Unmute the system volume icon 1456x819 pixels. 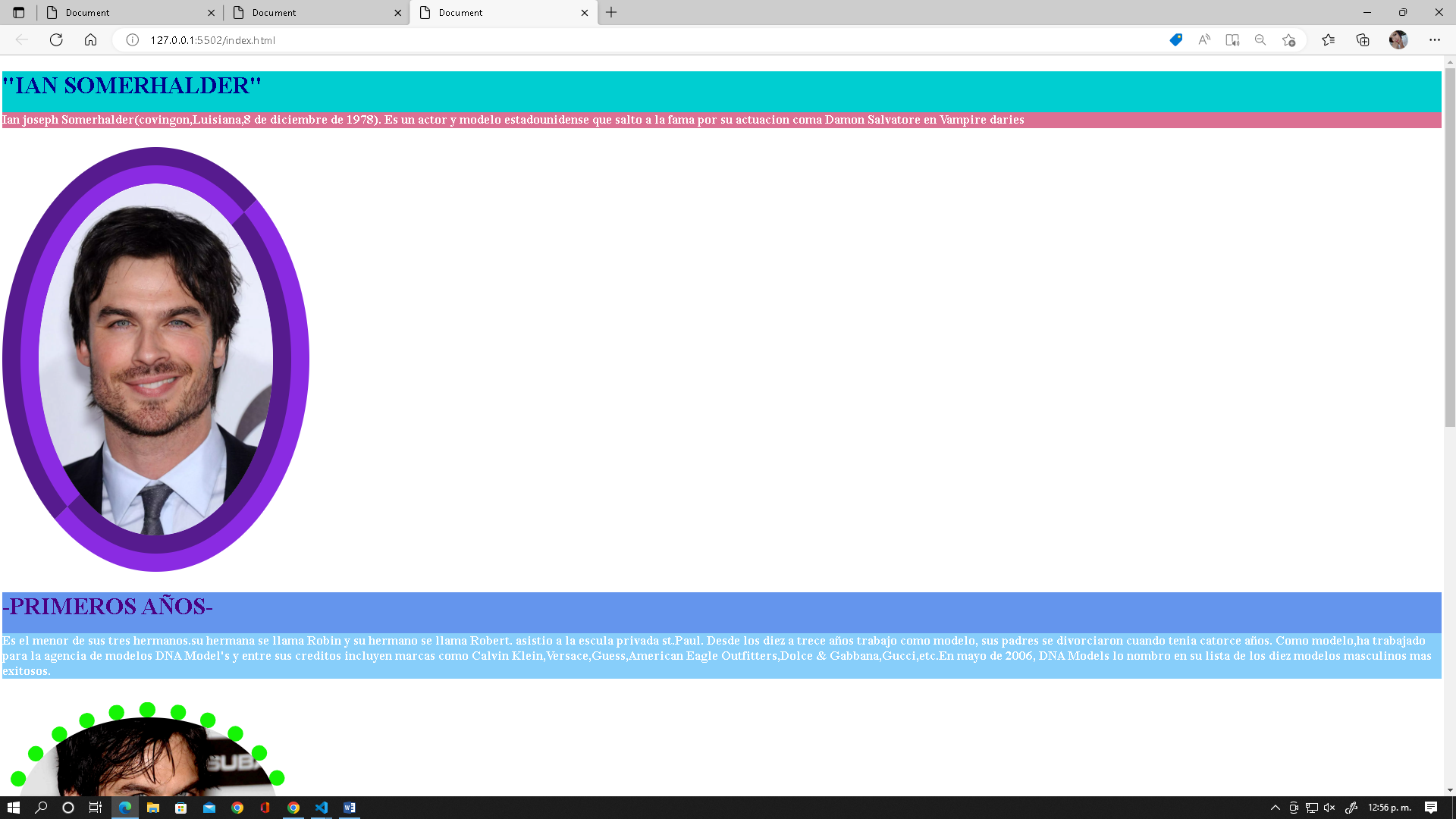pos(1329,808)
